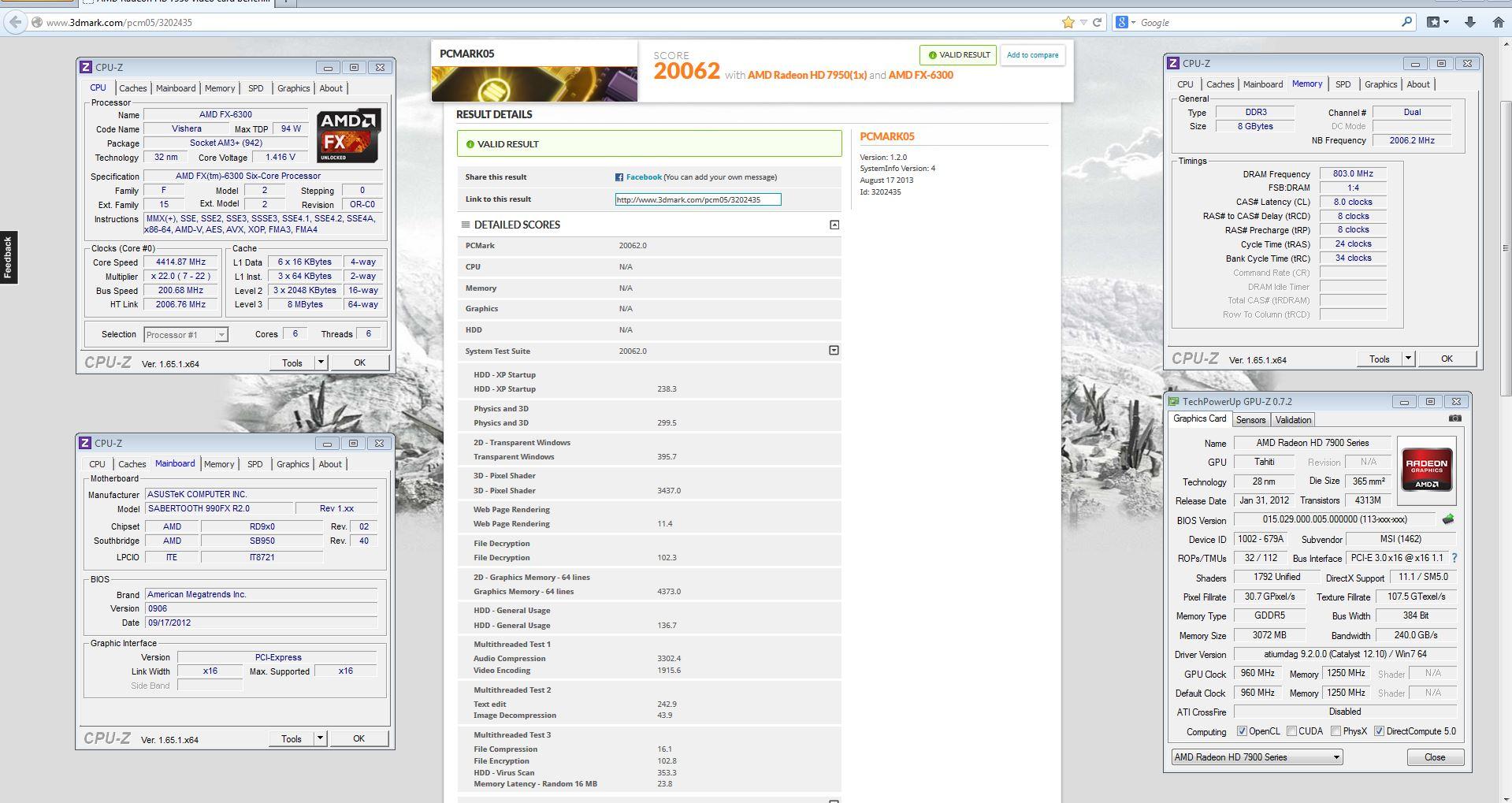The height and width of the screenshot is (803, 1512).
Task: Click OK in the CPU-Z Mainboard window
Action: click(x=358, y=738)
